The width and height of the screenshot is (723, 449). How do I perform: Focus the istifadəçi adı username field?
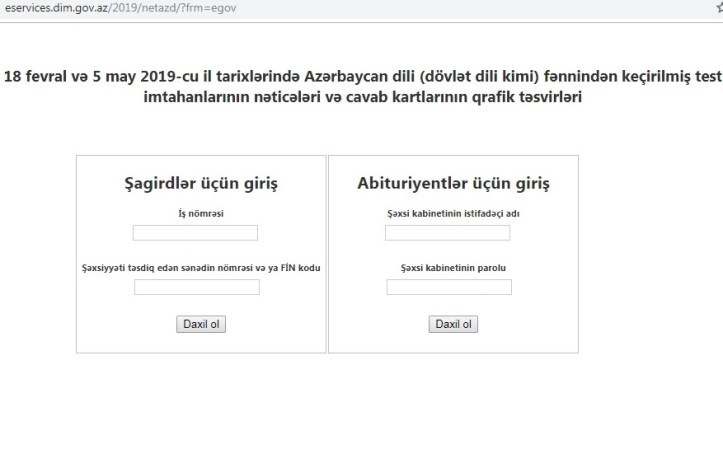click(x=447, y=233)
